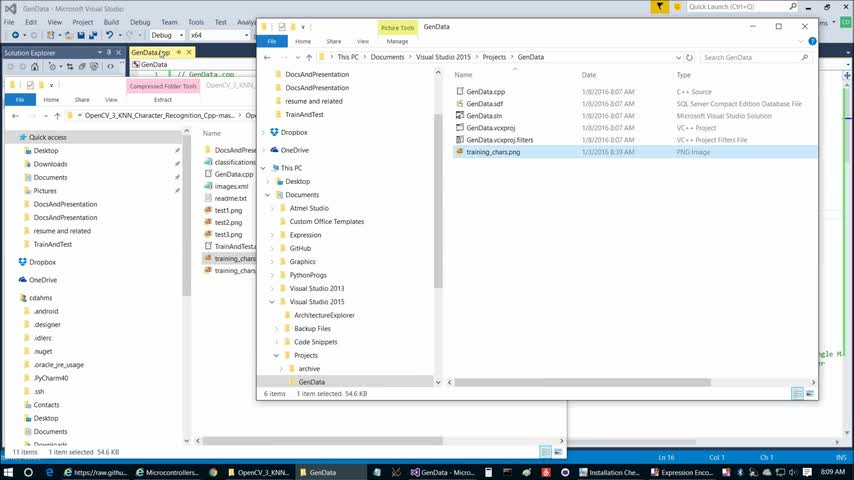Open Microsoft Edge from taskbar
The height and width of the screenshot is (480, 854).
coord(50,472)
